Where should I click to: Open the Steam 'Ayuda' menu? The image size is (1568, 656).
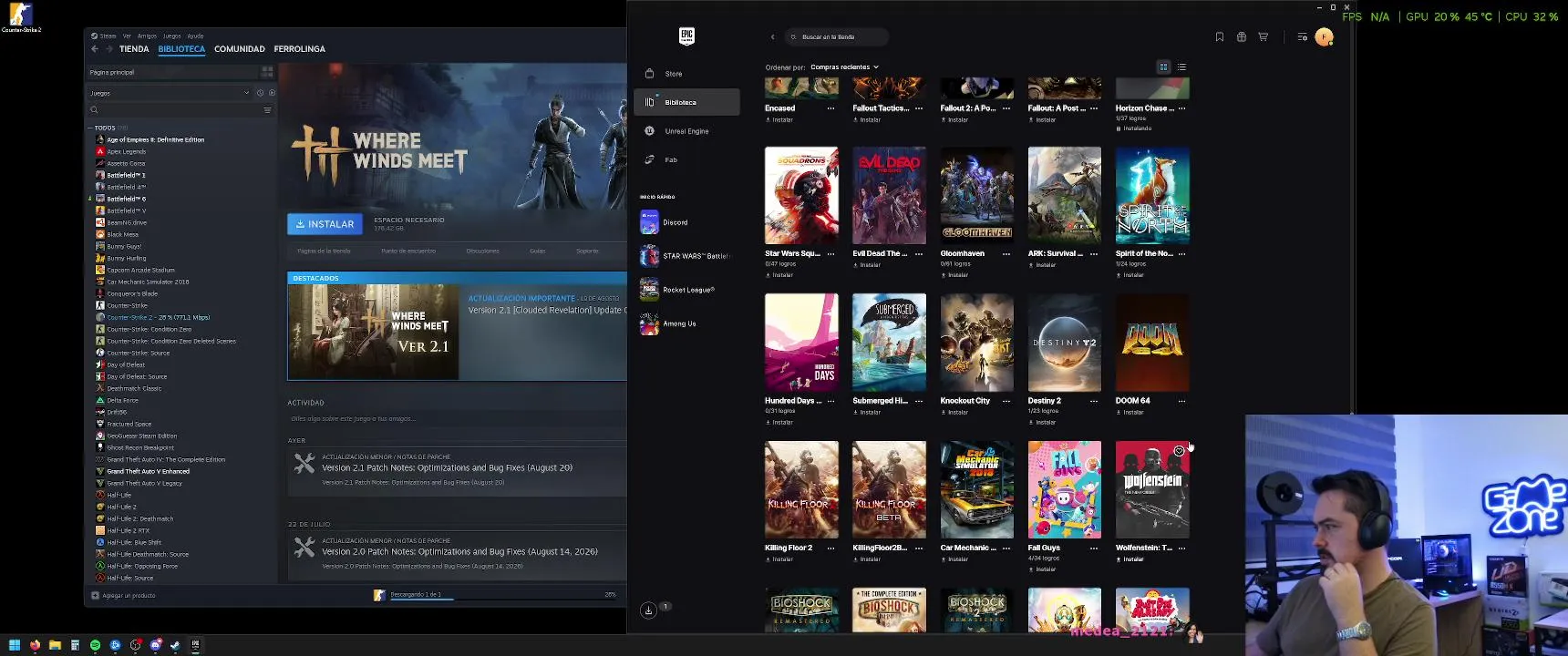point(195,36)
